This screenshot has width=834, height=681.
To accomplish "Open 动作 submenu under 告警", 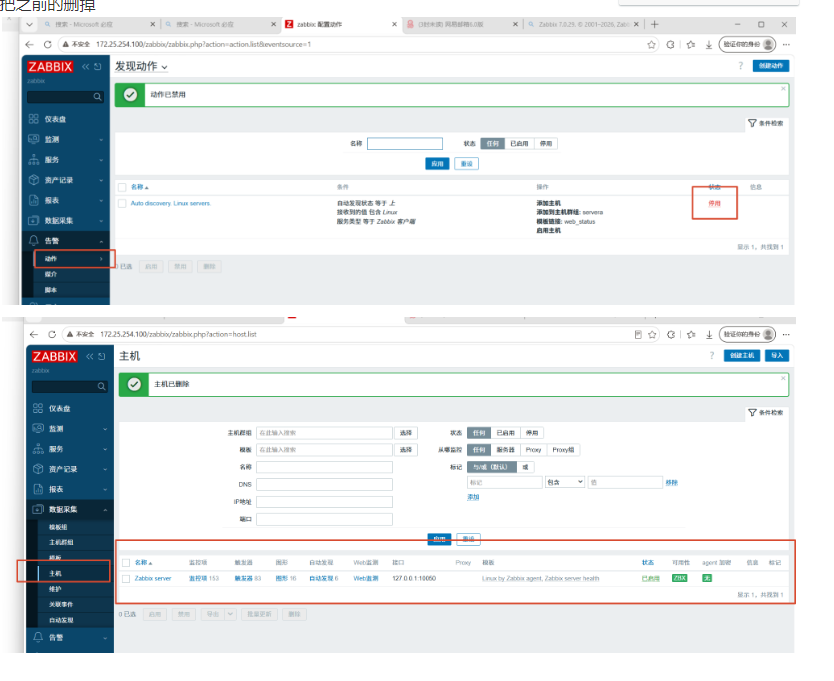I will coord(72,259).
